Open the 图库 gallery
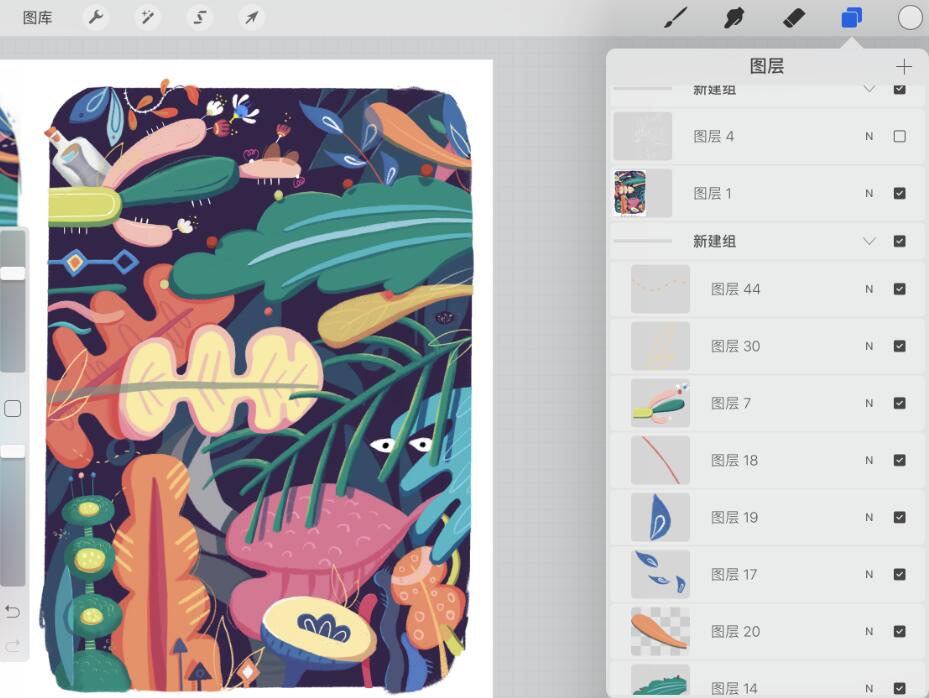The height and width of the screenshot is (698, 929). coord(37,18)
